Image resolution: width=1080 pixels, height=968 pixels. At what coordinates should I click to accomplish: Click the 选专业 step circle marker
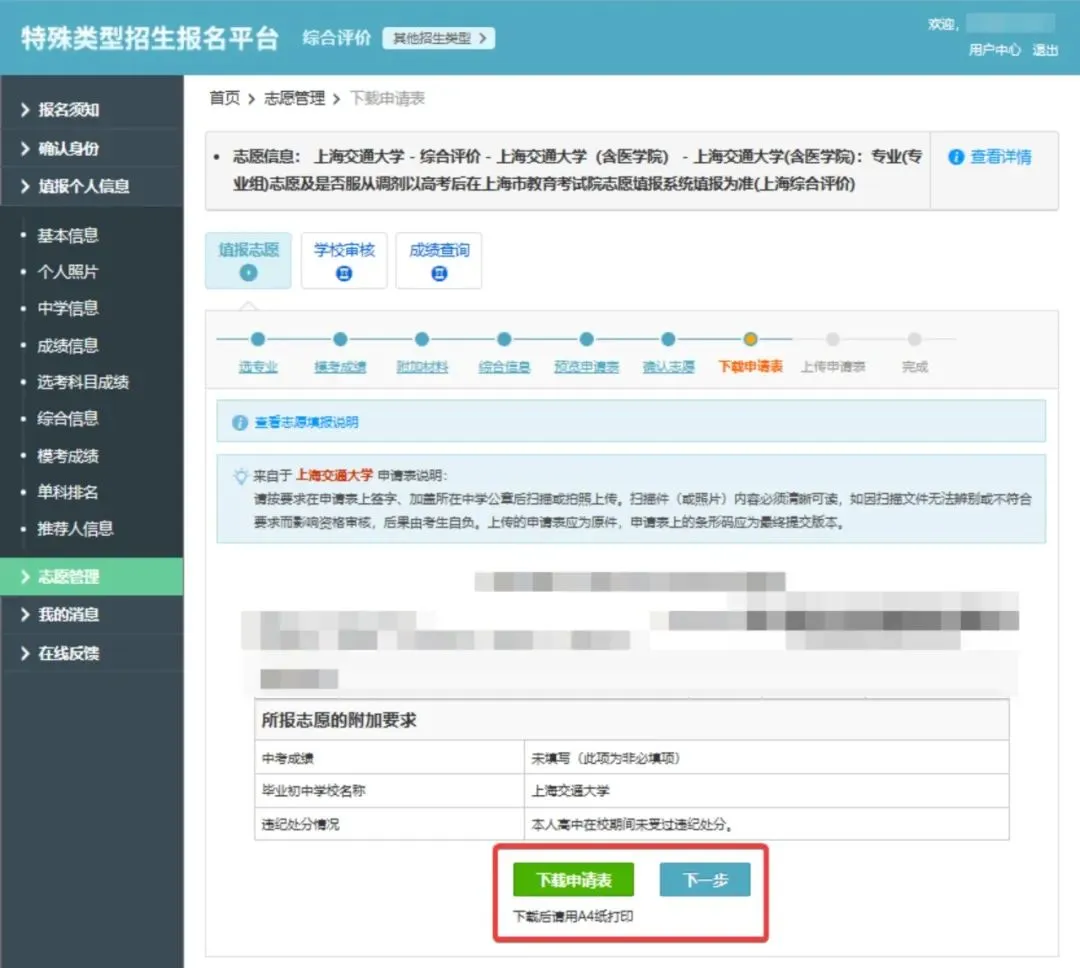point(258,340)
